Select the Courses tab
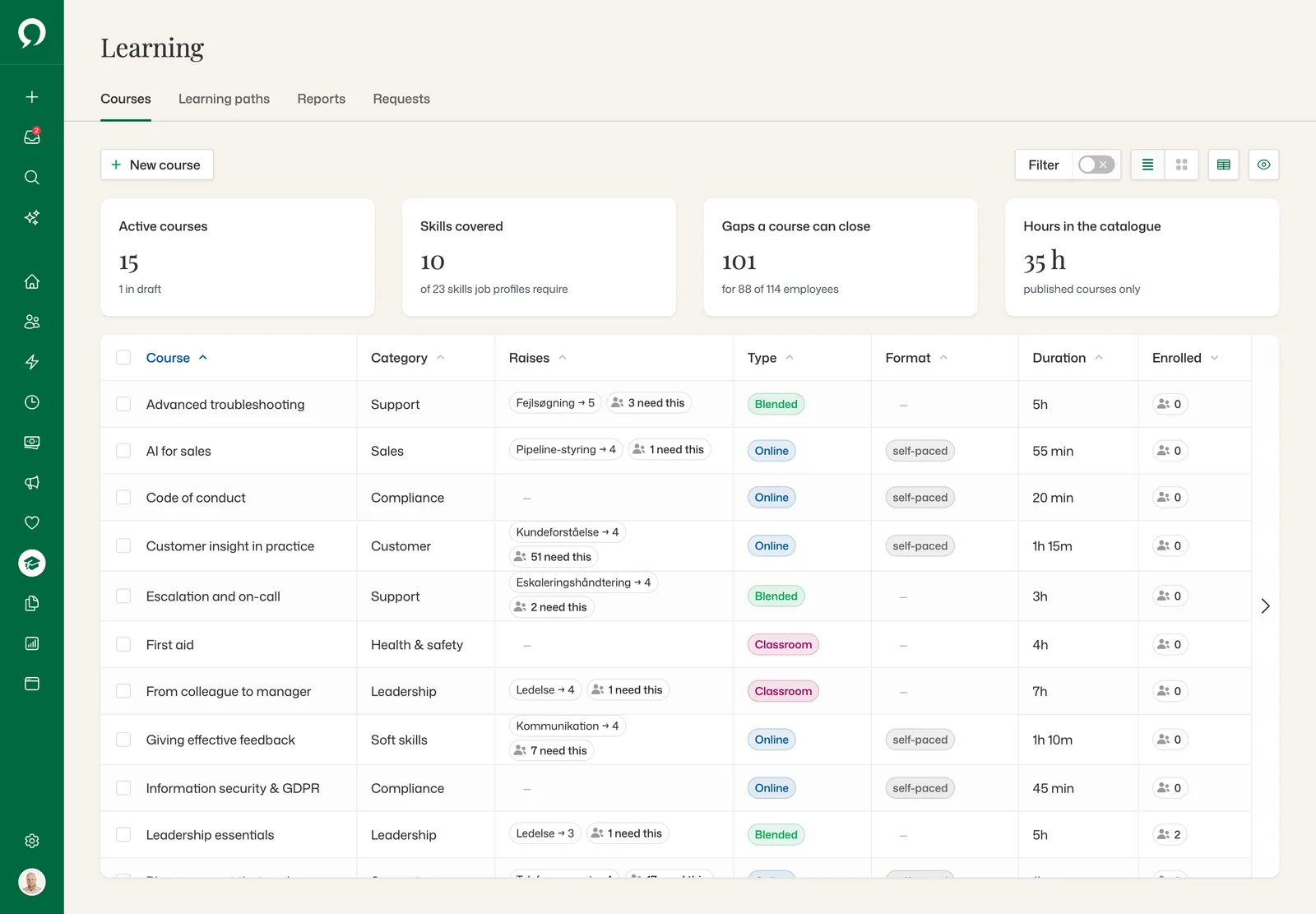This screenshot has width=1316, height=914. [x=126, y=99]
